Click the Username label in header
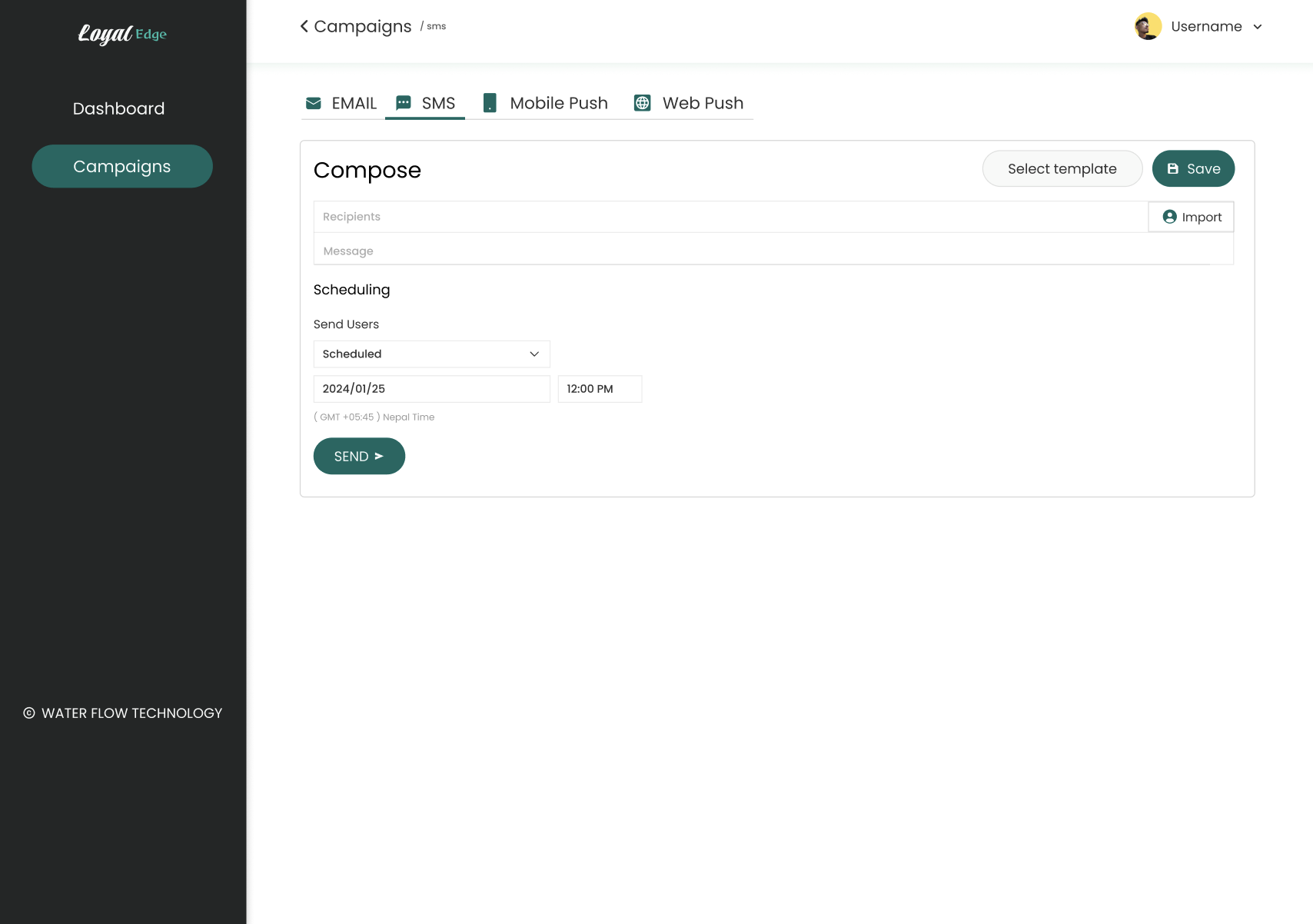 coord(1206,26)
